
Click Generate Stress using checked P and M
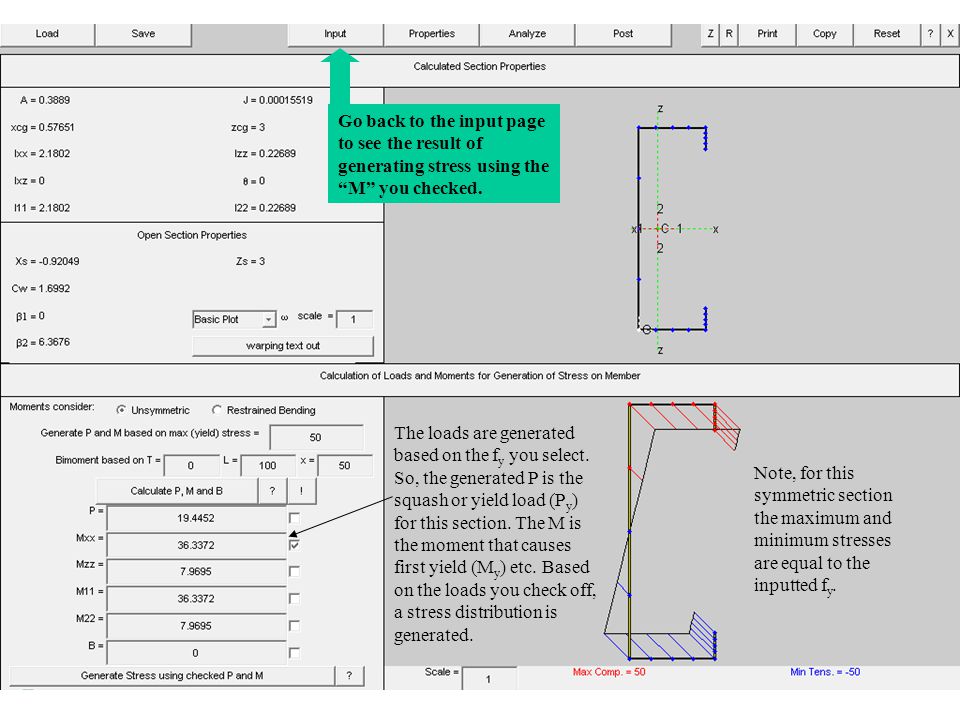click(x=172, y=676)
